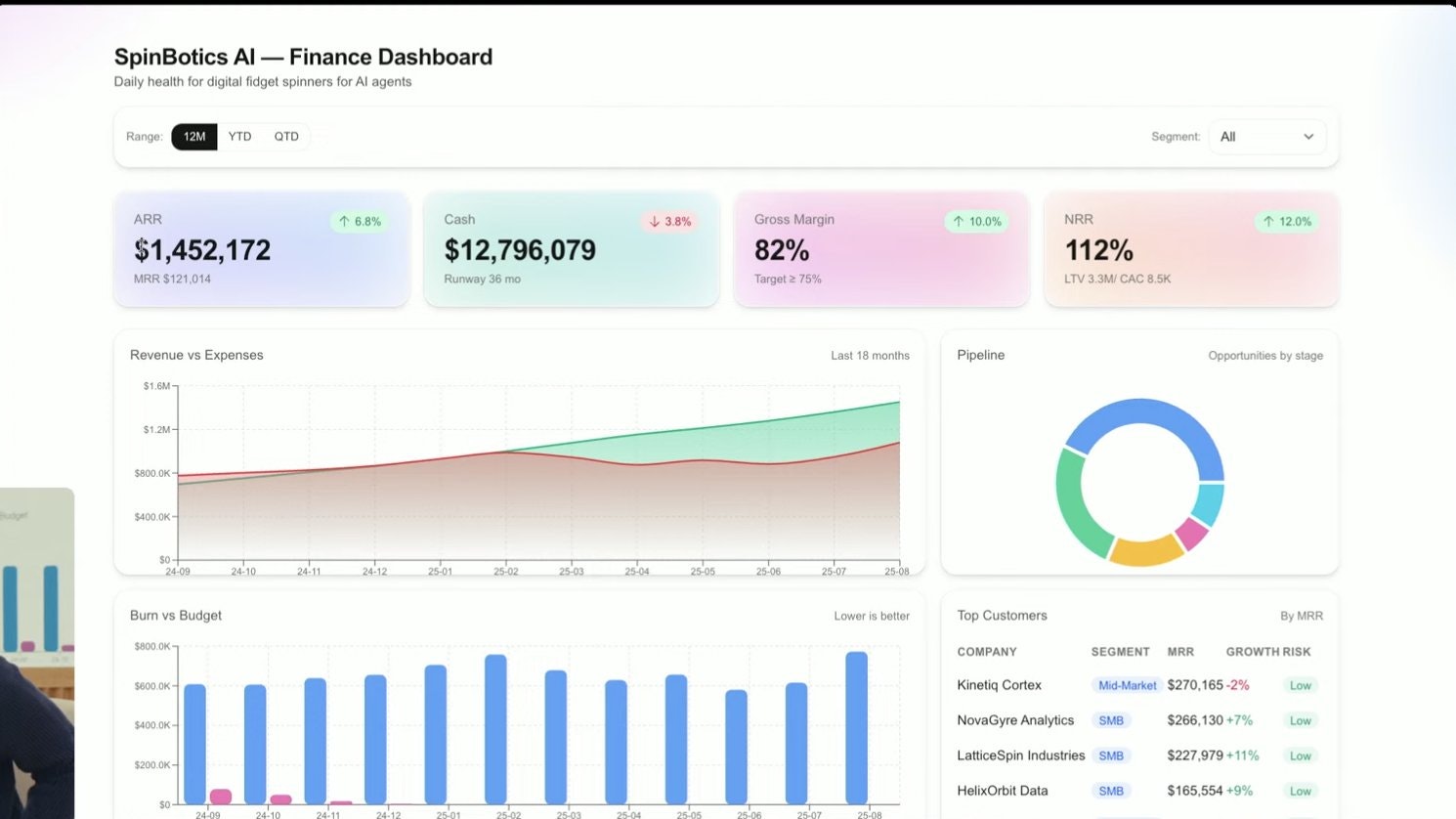Sort by the COMPANY column header
The image size is (1456, 819).
[x=987, y=652]
